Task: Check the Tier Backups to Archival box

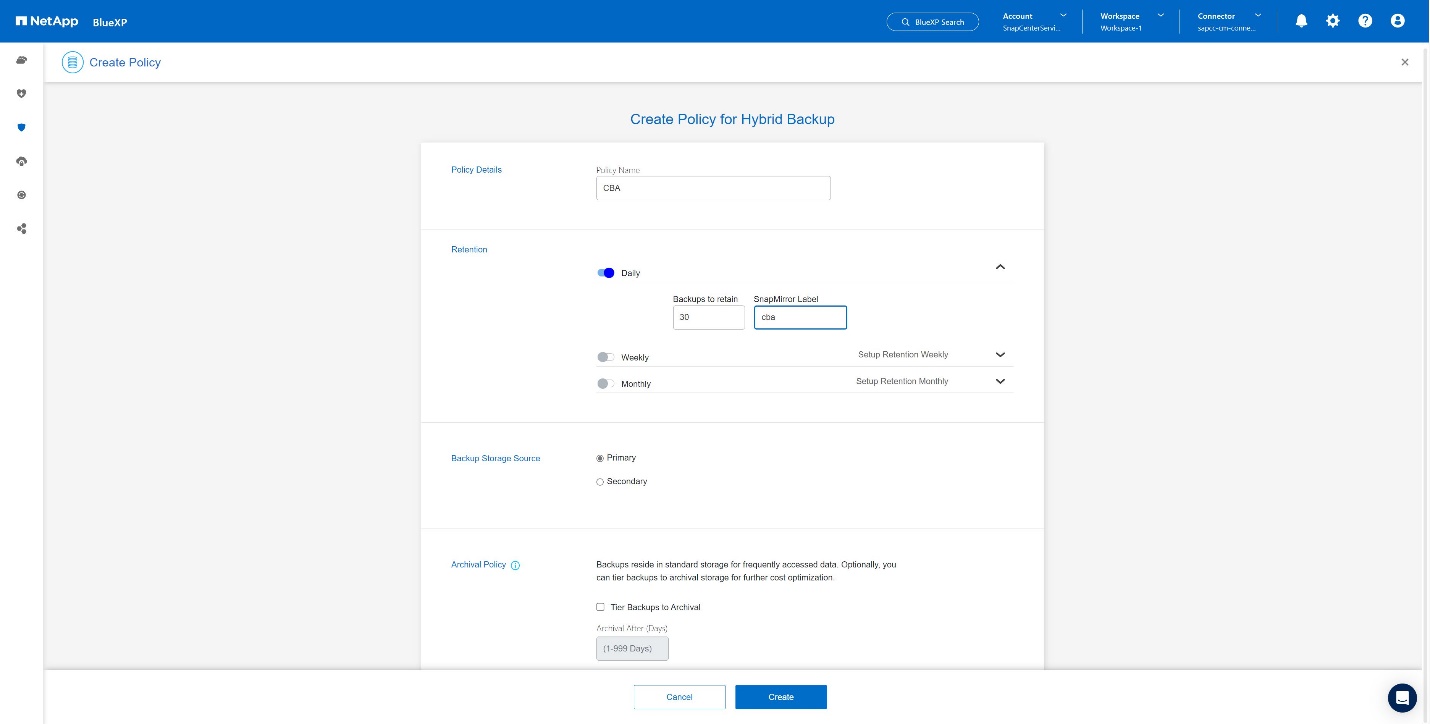Action: (x=601, y=607)
